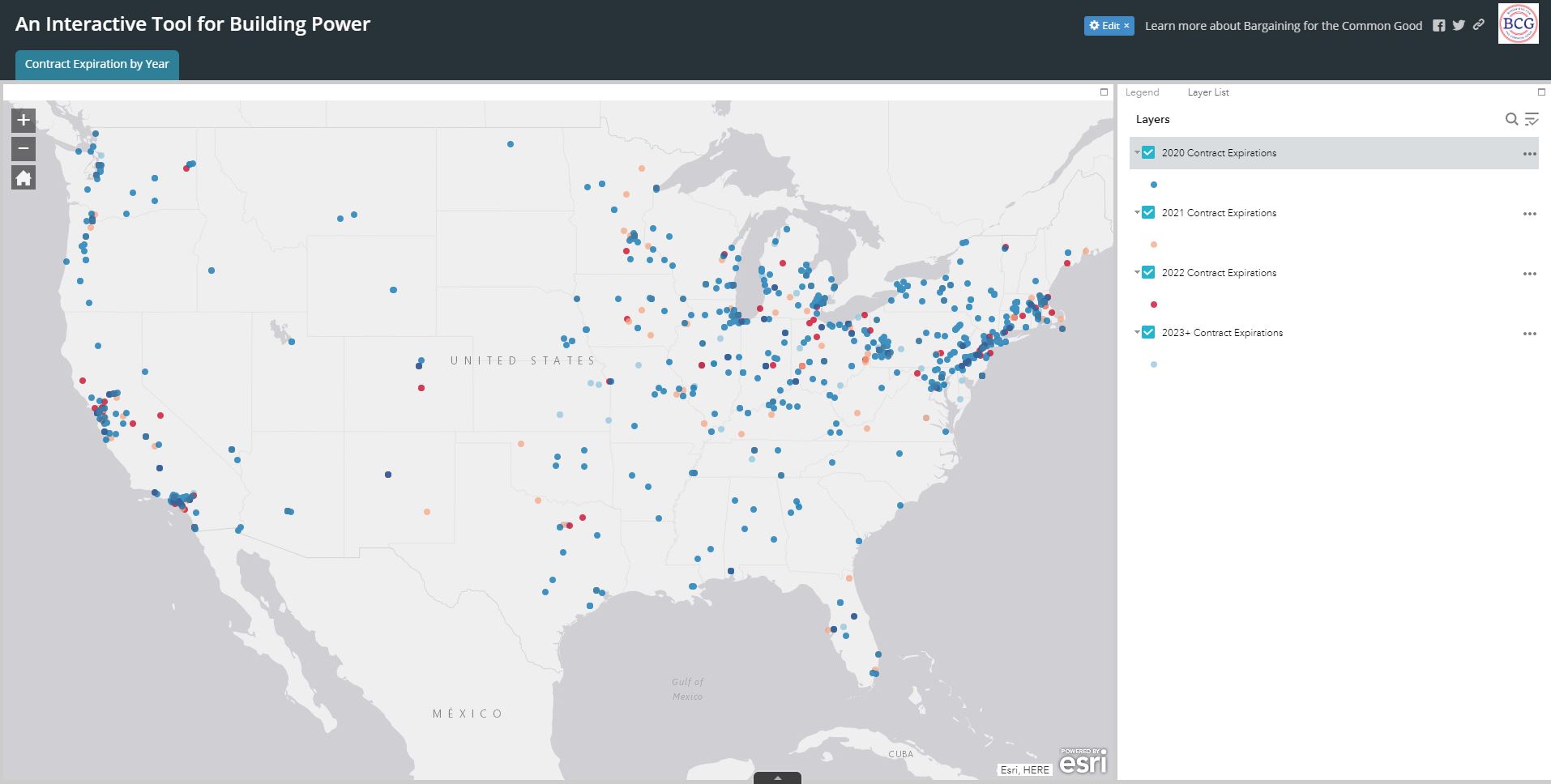Screen dimensions: 1551x784
Task: Click the red 2022 legend dot
Action: (x=1154, y=305)
